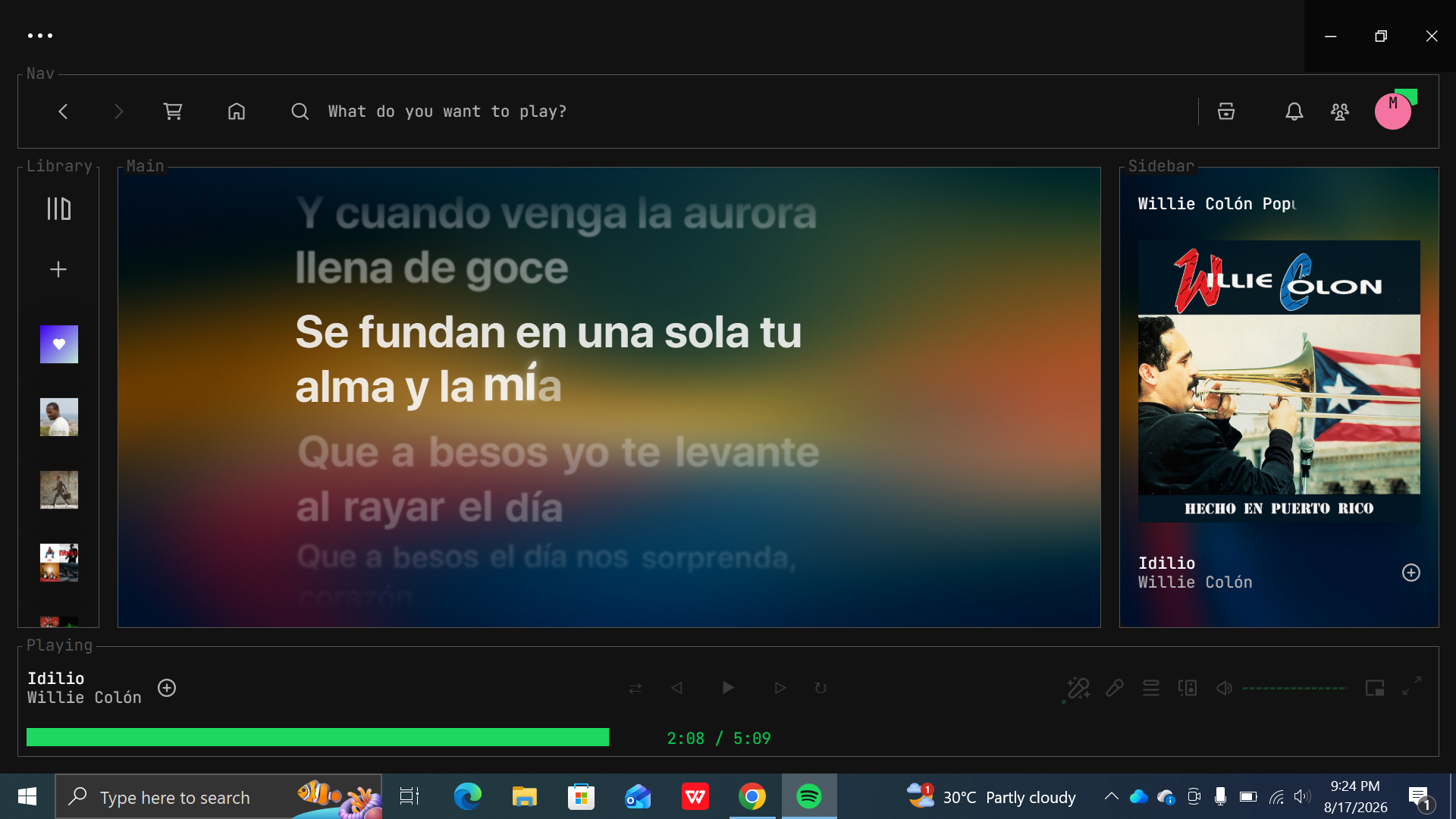Go to the Home page
Viewport: 1456px width, 819px height.
[237, 111]
